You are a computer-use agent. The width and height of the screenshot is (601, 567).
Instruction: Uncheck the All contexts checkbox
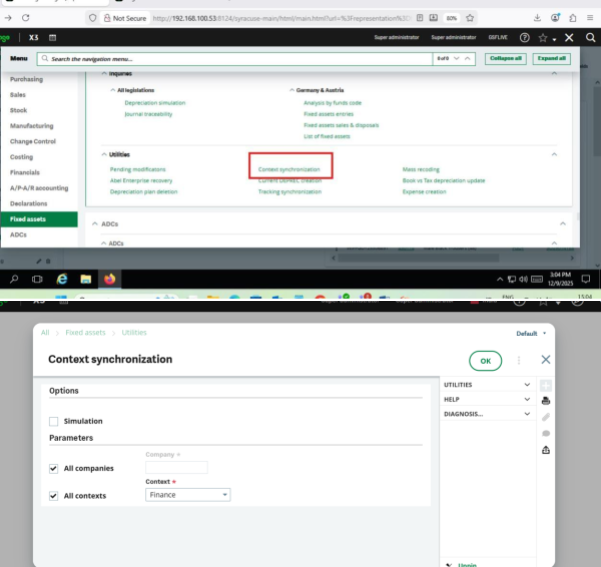pos(54,495)
